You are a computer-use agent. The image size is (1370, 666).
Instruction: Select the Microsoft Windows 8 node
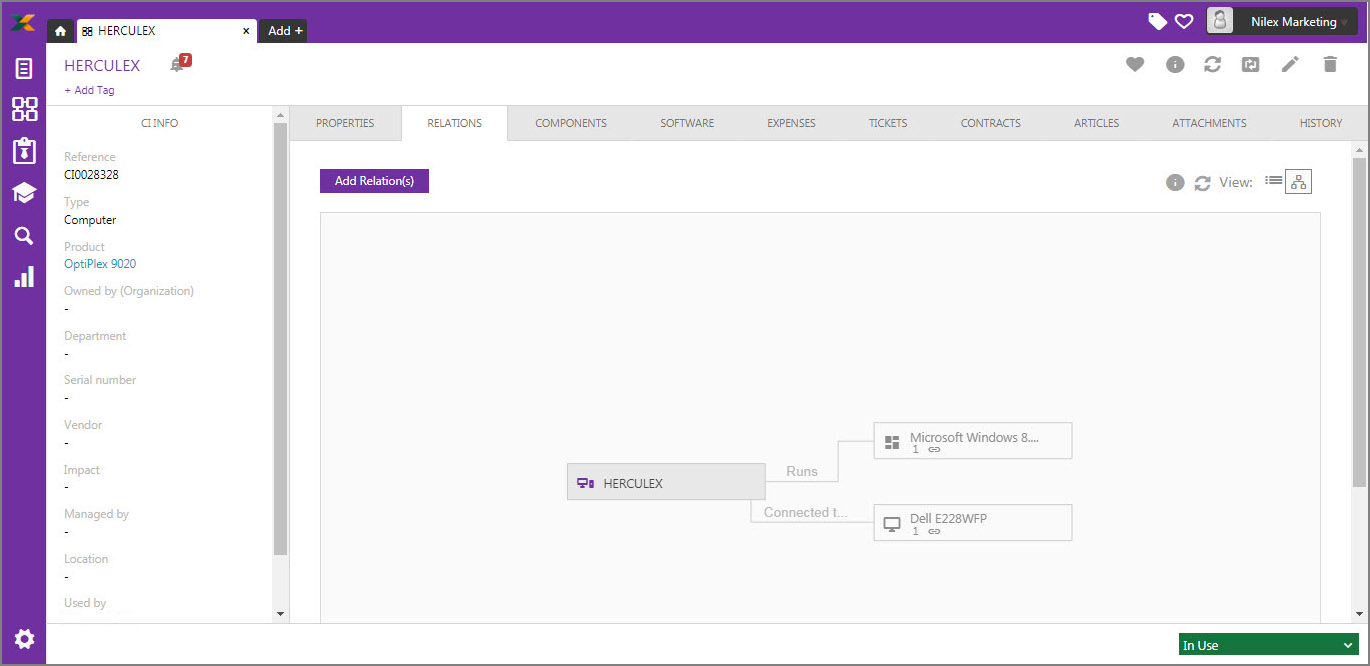pos(973,440)
